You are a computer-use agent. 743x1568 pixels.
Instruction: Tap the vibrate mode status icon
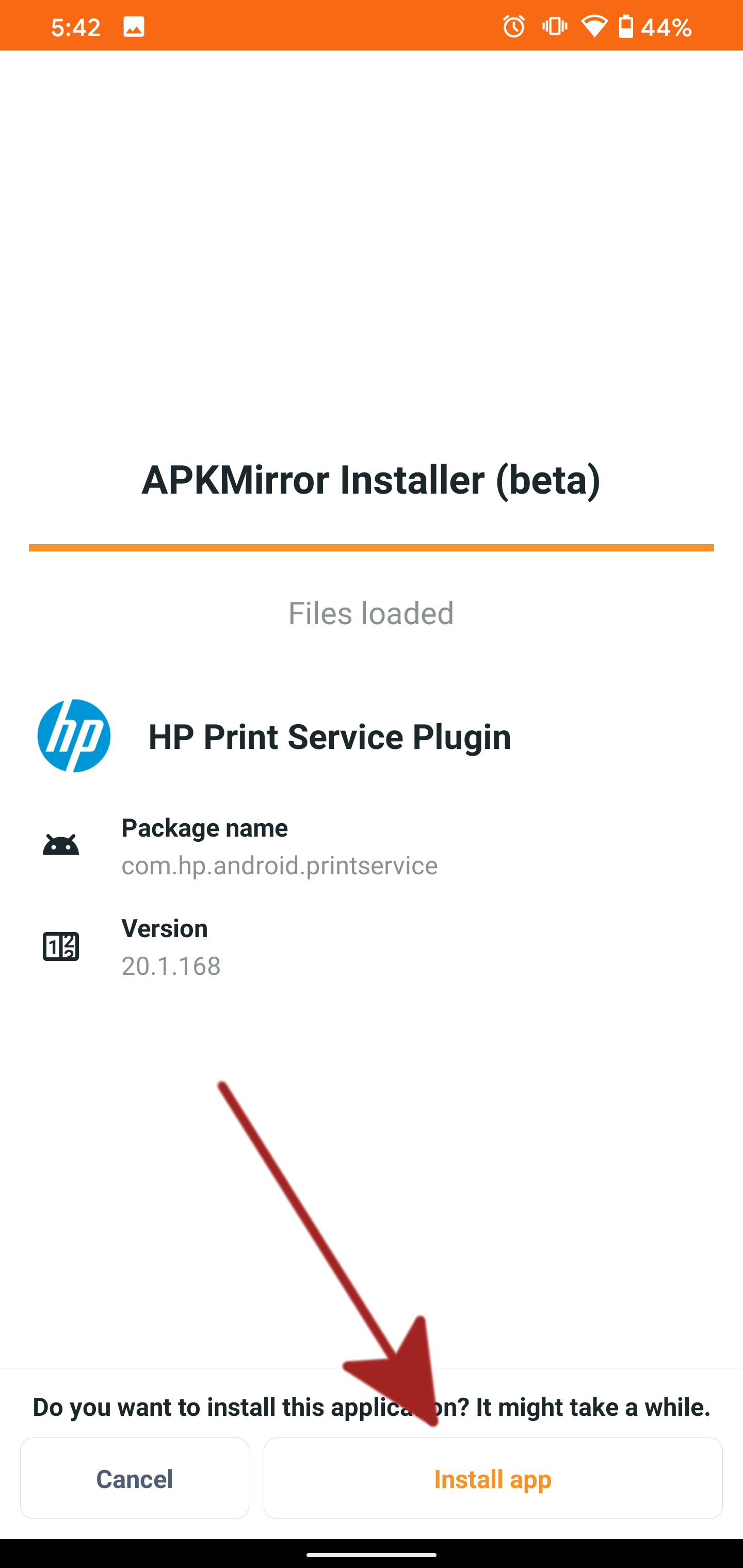click(554, 27)
